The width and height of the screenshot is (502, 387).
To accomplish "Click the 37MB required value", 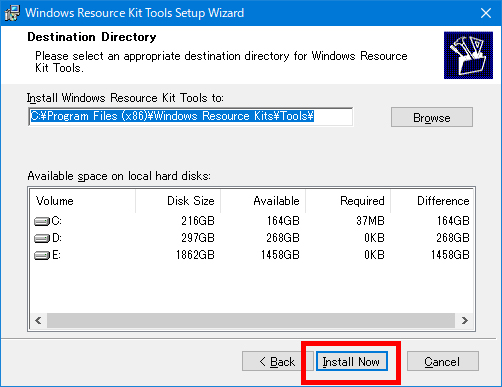I will [370, 221].
